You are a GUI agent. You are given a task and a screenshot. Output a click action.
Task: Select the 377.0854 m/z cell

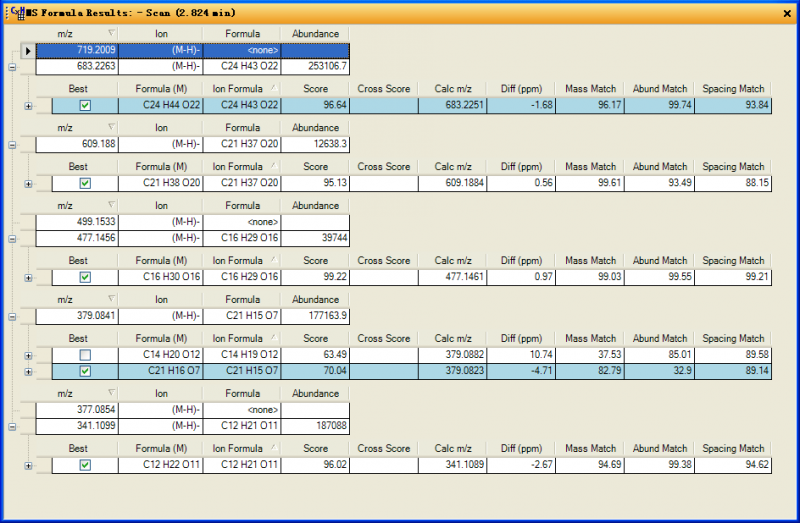77,410
